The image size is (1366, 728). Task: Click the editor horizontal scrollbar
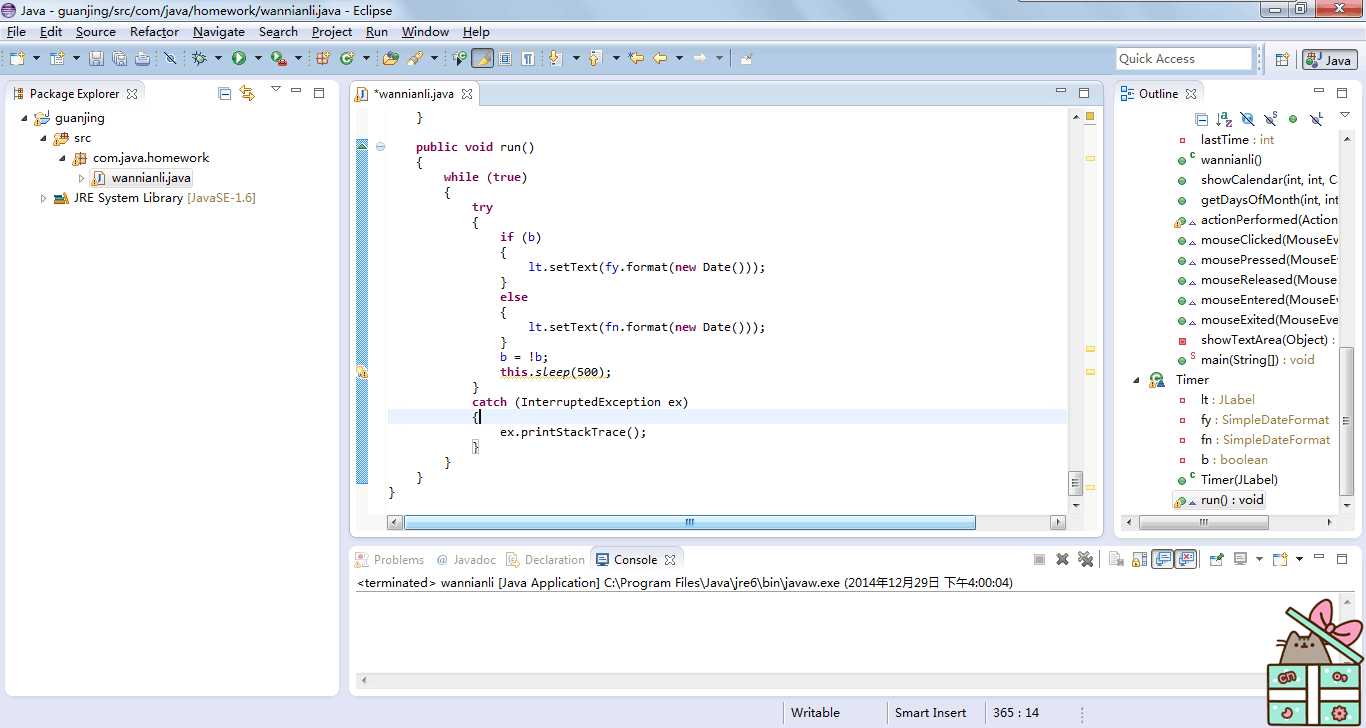click(689, 522)
